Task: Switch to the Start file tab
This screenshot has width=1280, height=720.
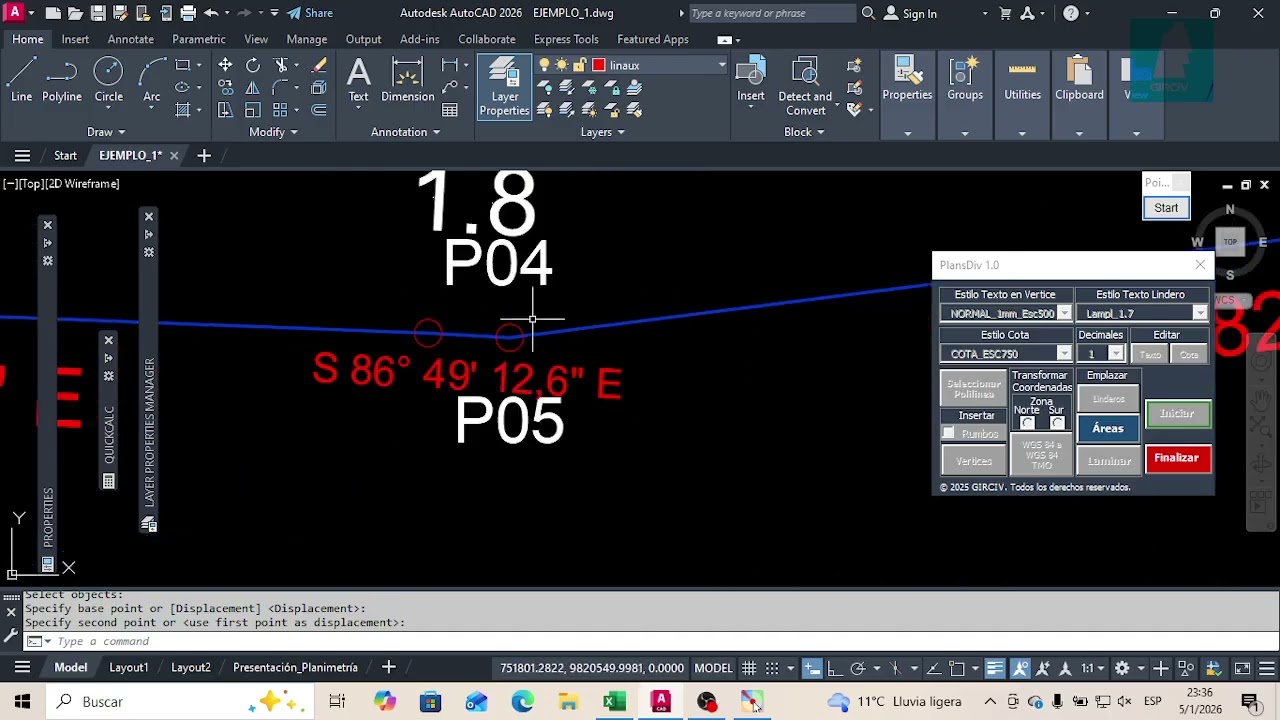Action: 65,155
